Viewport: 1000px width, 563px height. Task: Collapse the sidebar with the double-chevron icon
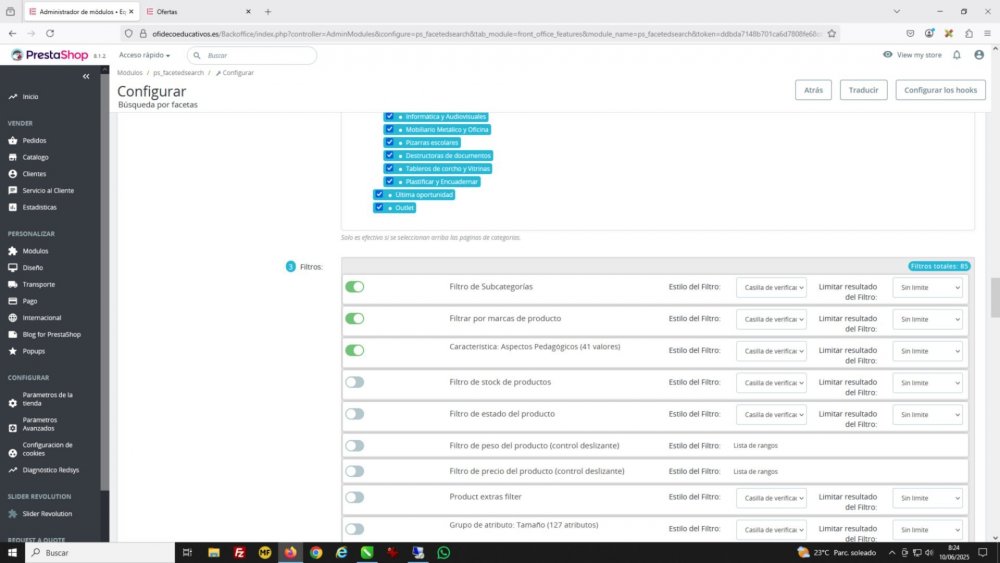pyautogui.click(x=86, y=77)
